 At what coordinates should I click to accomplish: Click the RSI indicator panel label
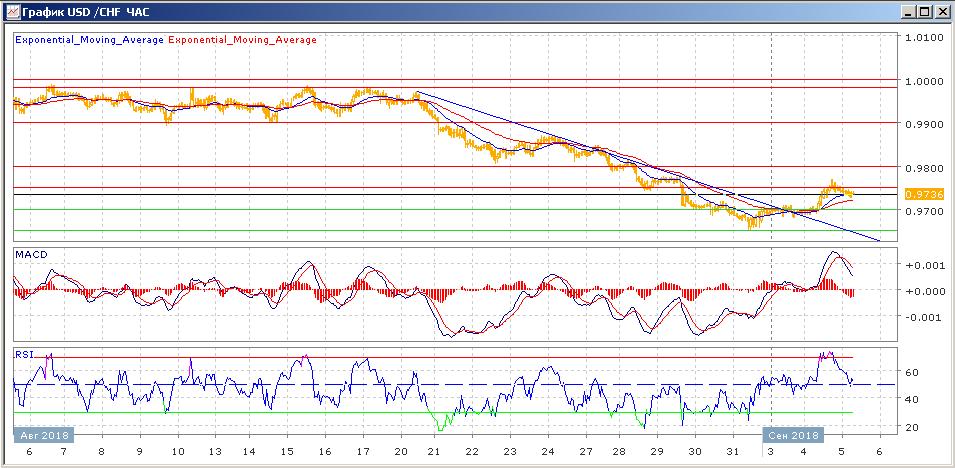[x=24, y=353]
